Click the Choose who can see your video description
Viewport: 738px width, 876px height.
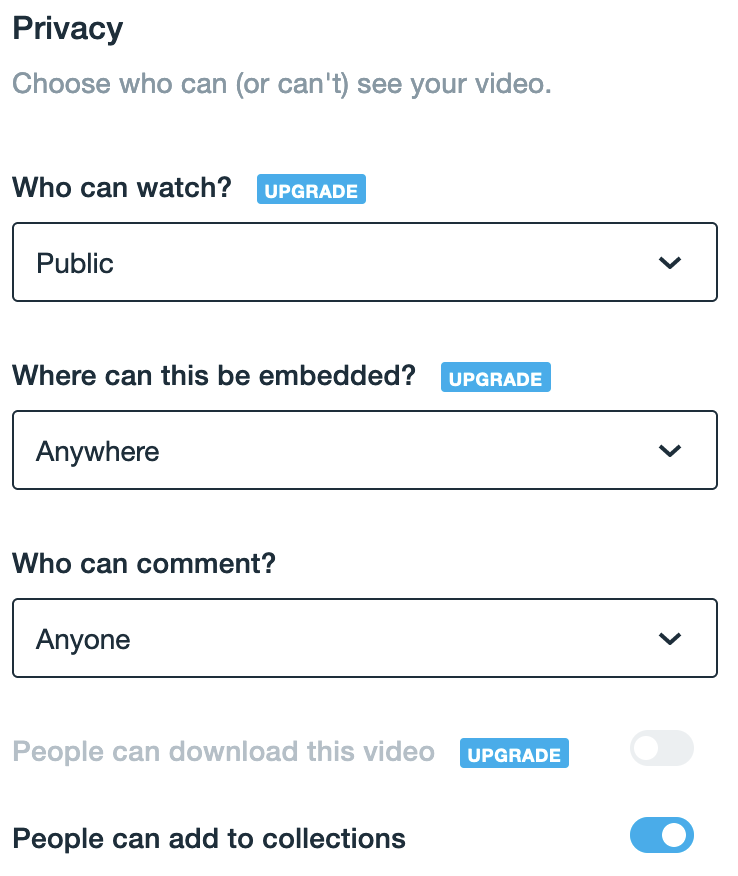pos(281,83)
